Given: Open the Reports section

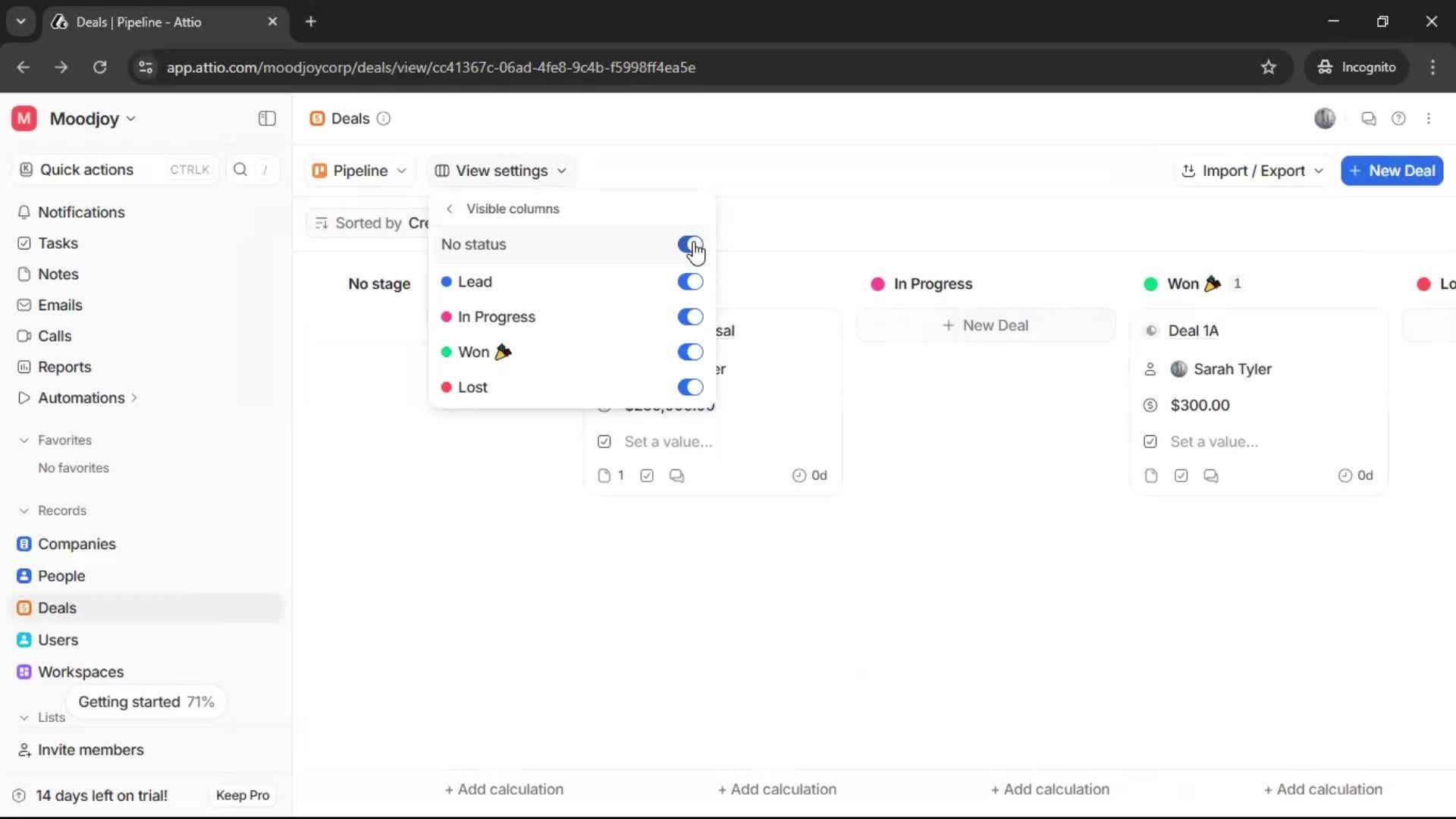Looking at the screenshot, I should [x=63, y=366].
